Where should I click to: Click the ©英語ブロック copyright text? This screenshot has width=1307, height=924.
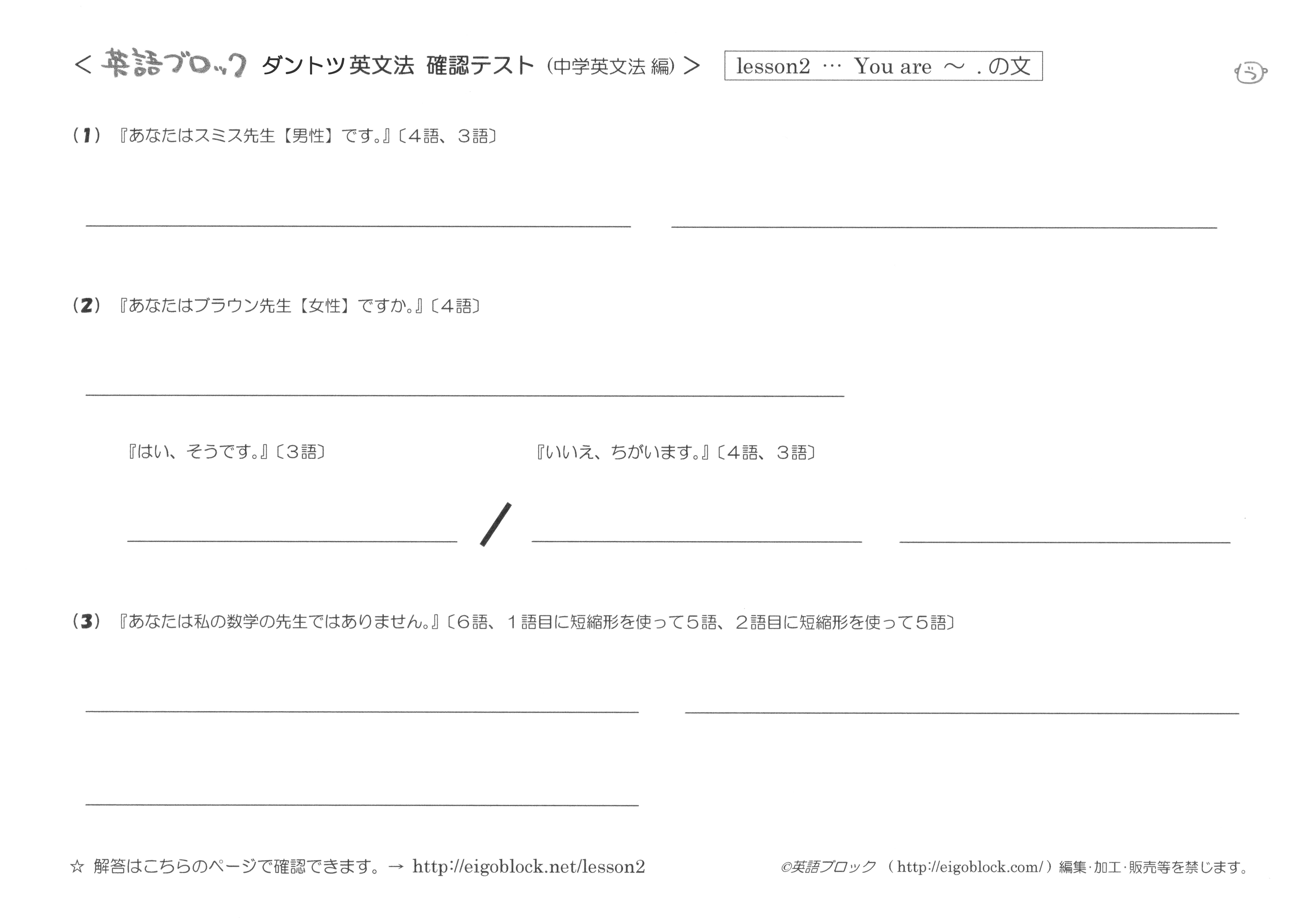coord(828,867)
